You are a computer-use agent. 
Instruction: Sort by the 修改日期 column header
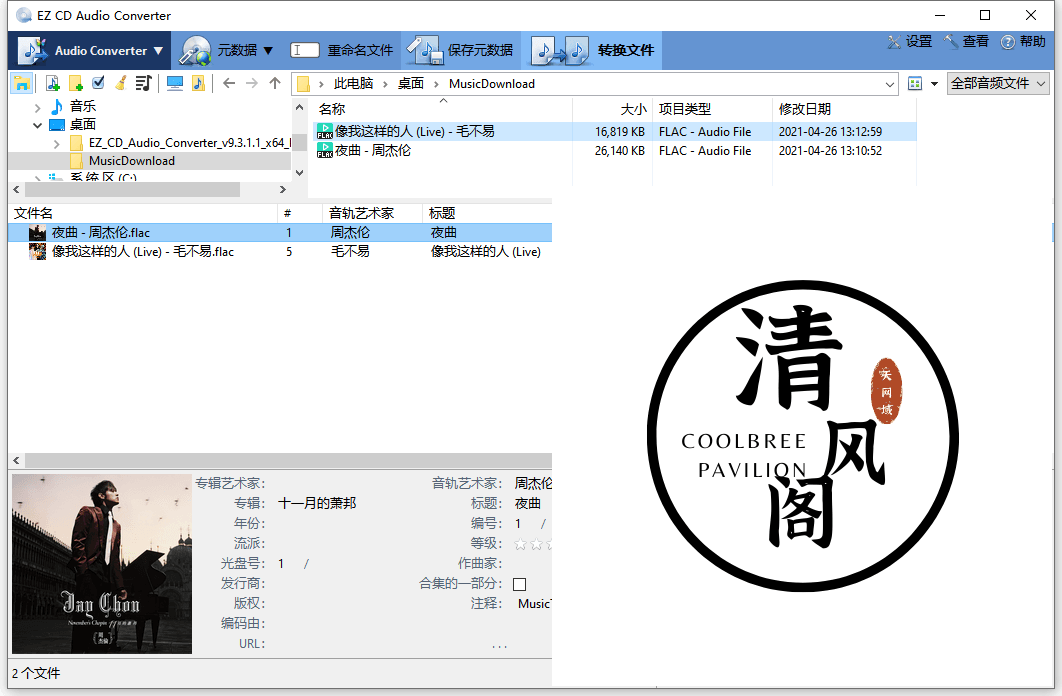(x=845, y=109)
